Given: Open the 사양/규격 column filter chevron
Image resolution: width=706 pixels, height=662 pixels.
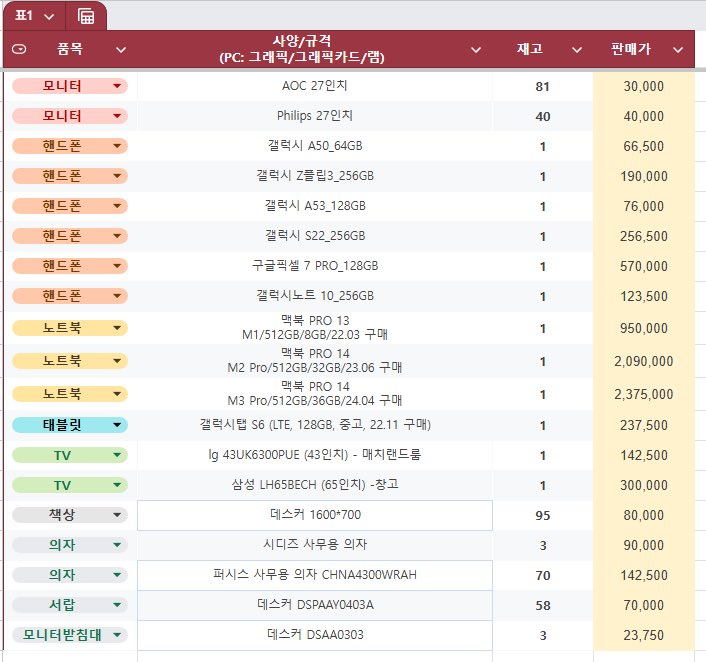Looking at the screenshot, I should [x=476, y=50].
